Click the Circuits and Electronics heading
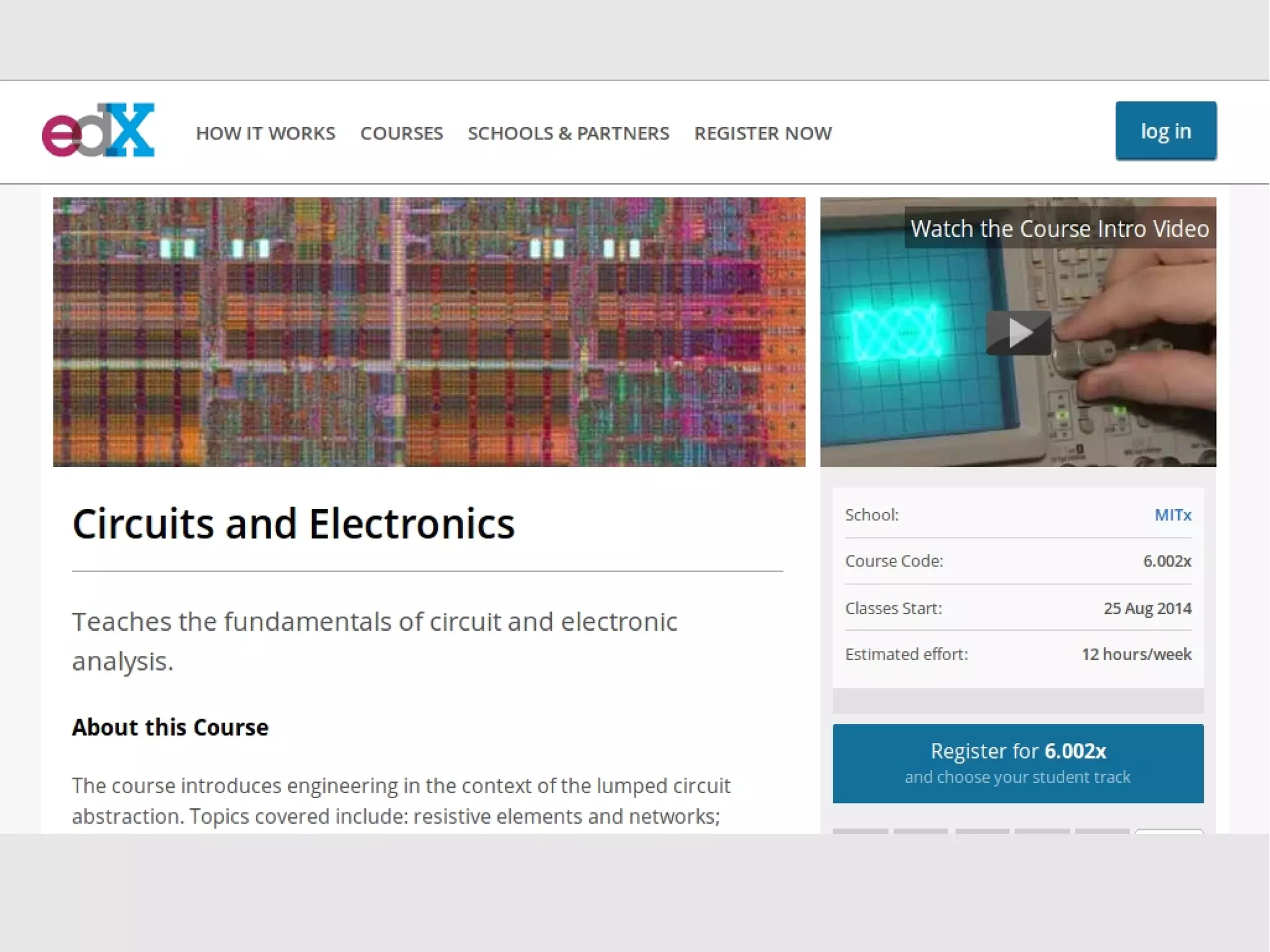Viewport: 1270px width, 952px height. (x=293, y=524)
